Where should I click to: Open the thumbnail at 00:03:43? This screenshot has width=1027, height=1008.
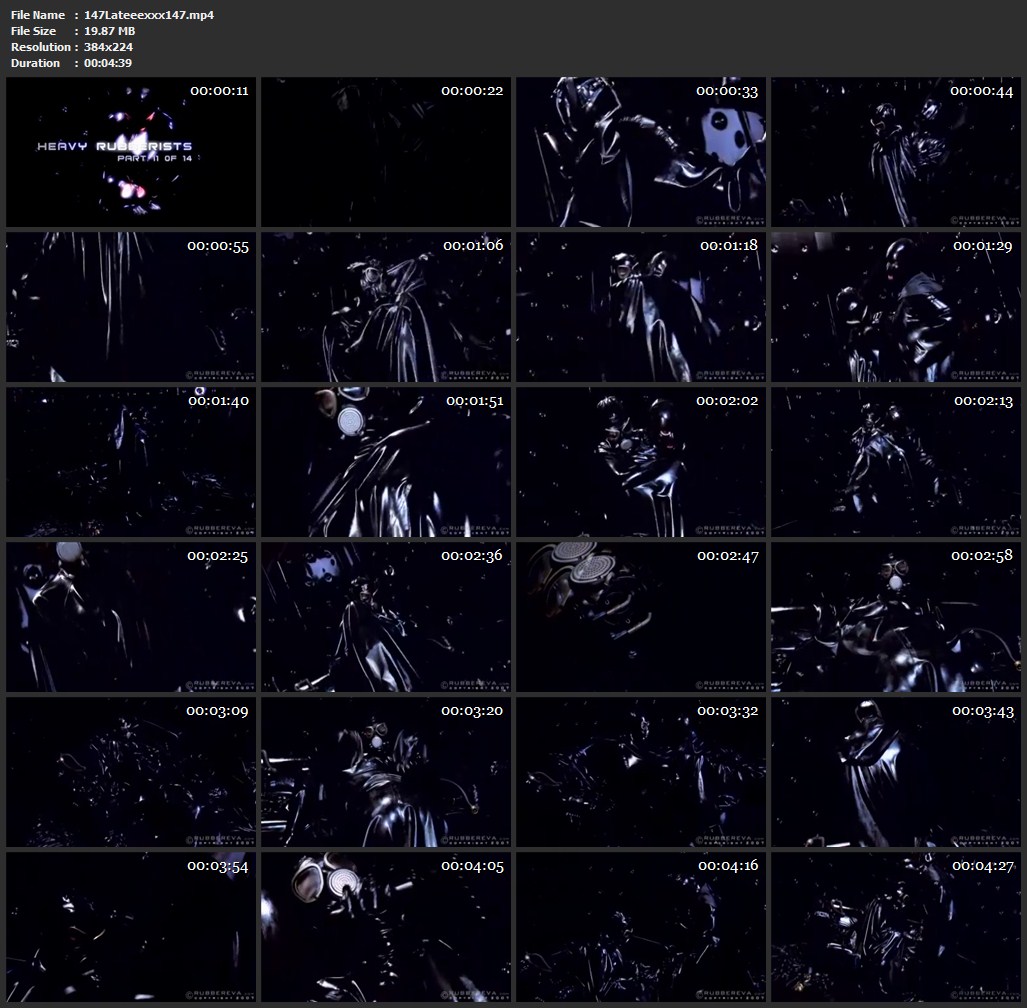click(895, 772)
